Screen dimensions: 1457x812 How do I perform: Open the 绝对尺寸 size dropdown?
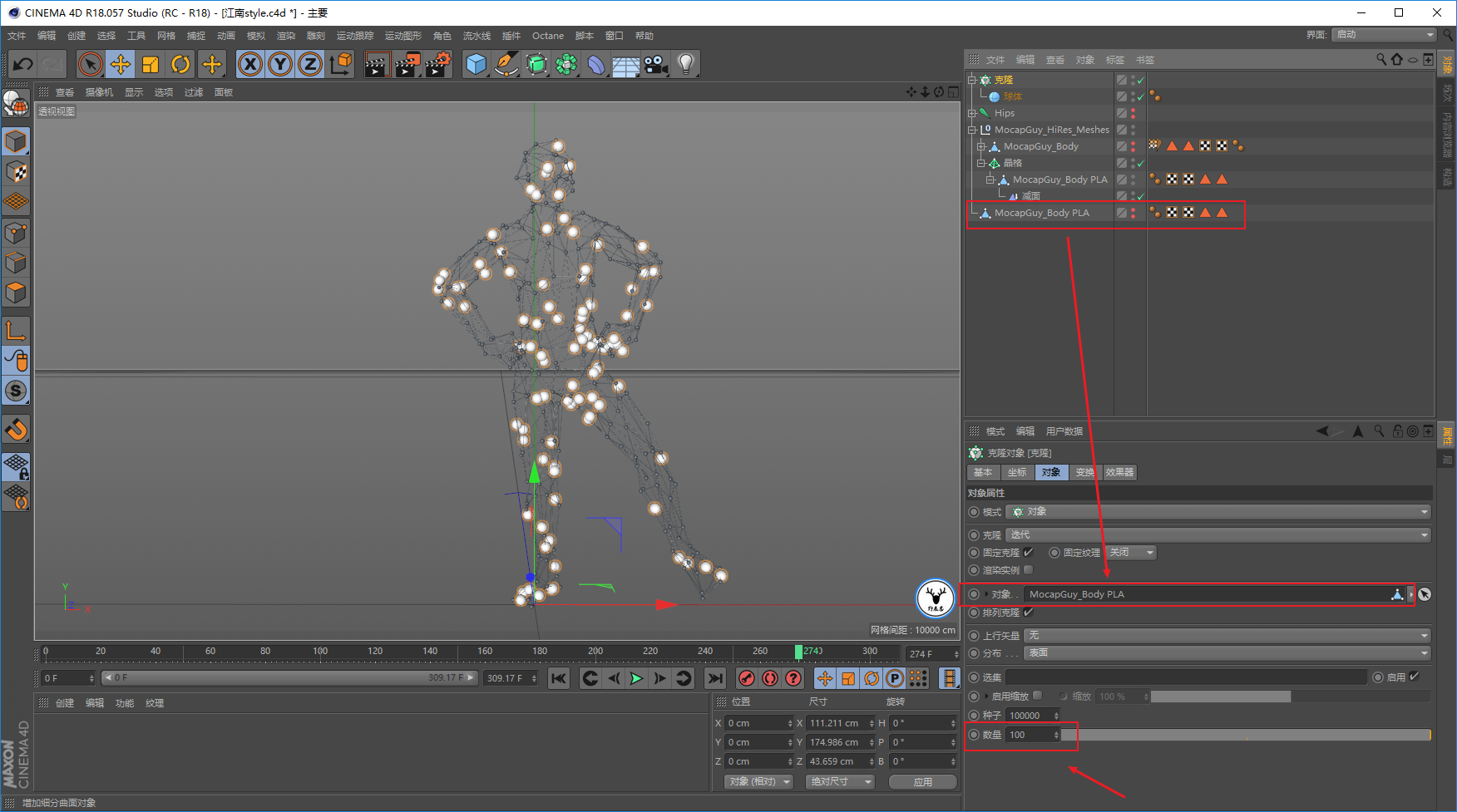841,781
